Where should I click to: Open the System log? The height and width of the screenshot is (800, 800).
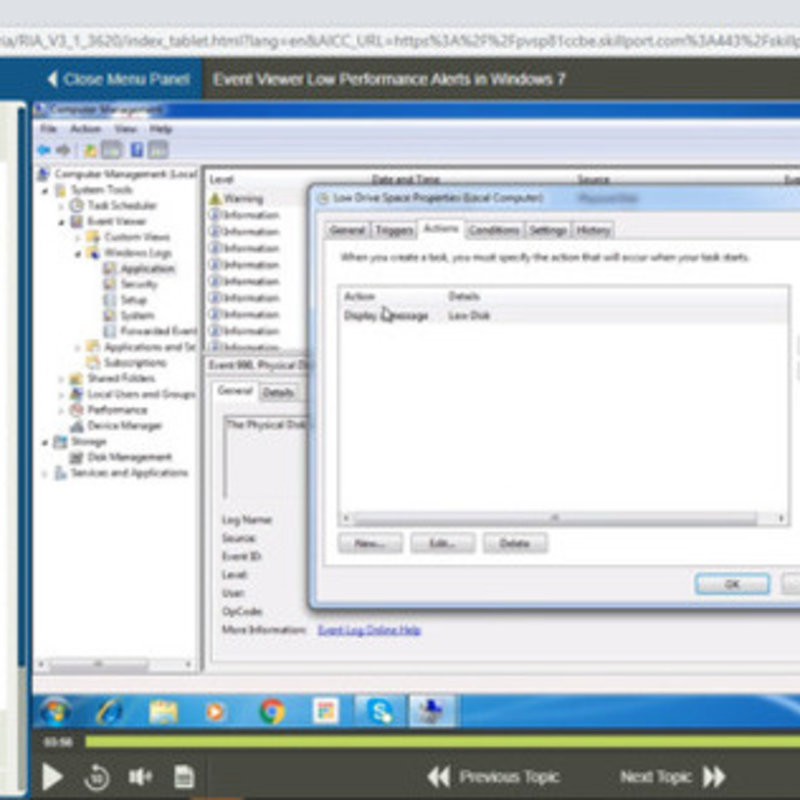[x=137, y=316]
